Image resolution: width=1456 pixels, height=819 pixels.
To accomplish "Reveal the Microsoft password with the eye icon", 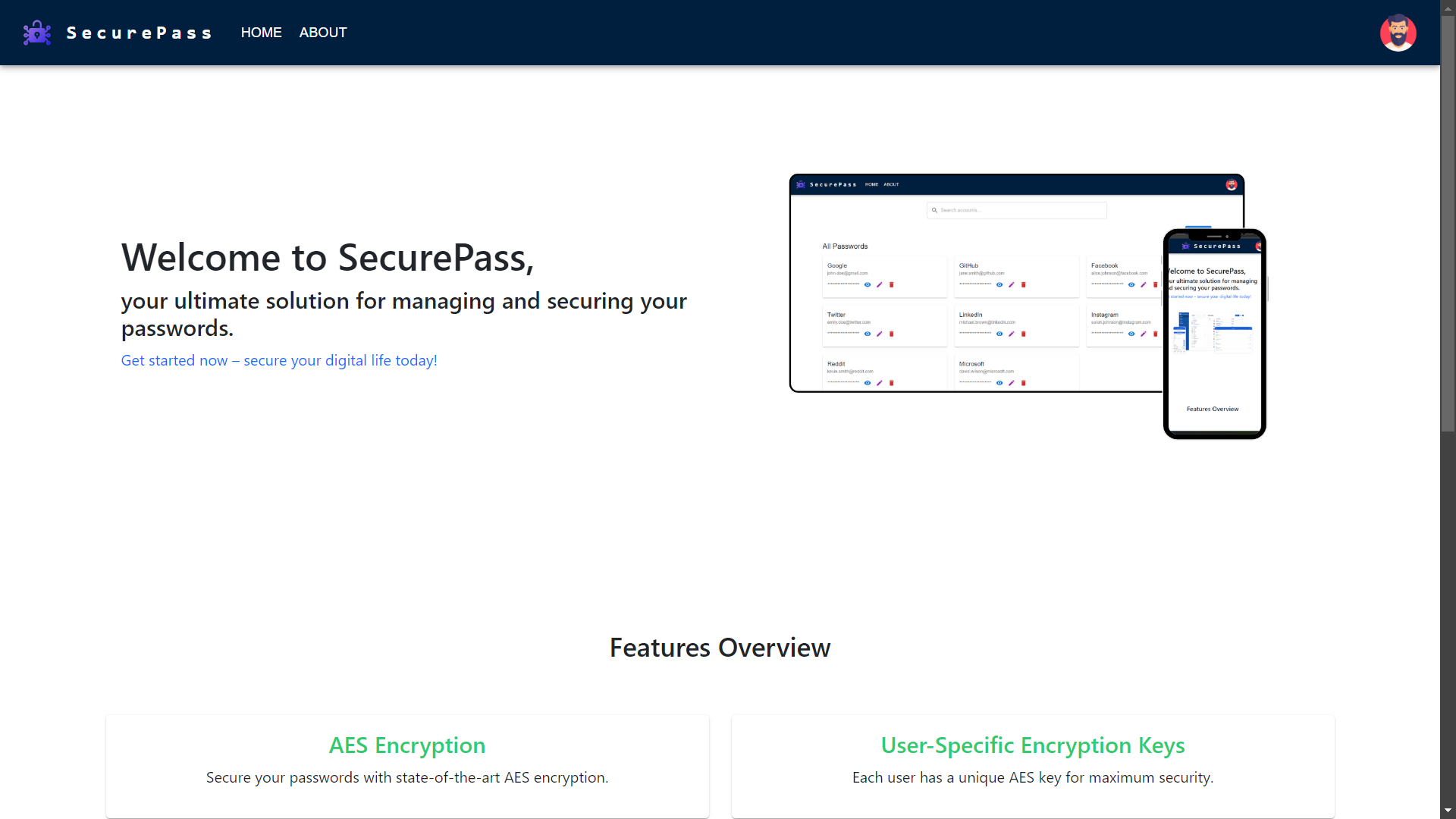I will click(999, 383).
